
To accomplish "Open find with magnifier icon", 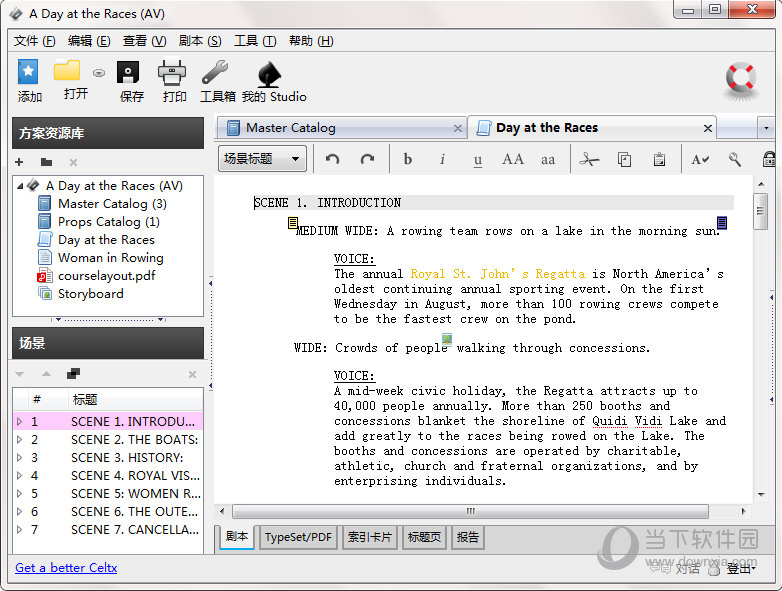I will (x=735, y=160).
